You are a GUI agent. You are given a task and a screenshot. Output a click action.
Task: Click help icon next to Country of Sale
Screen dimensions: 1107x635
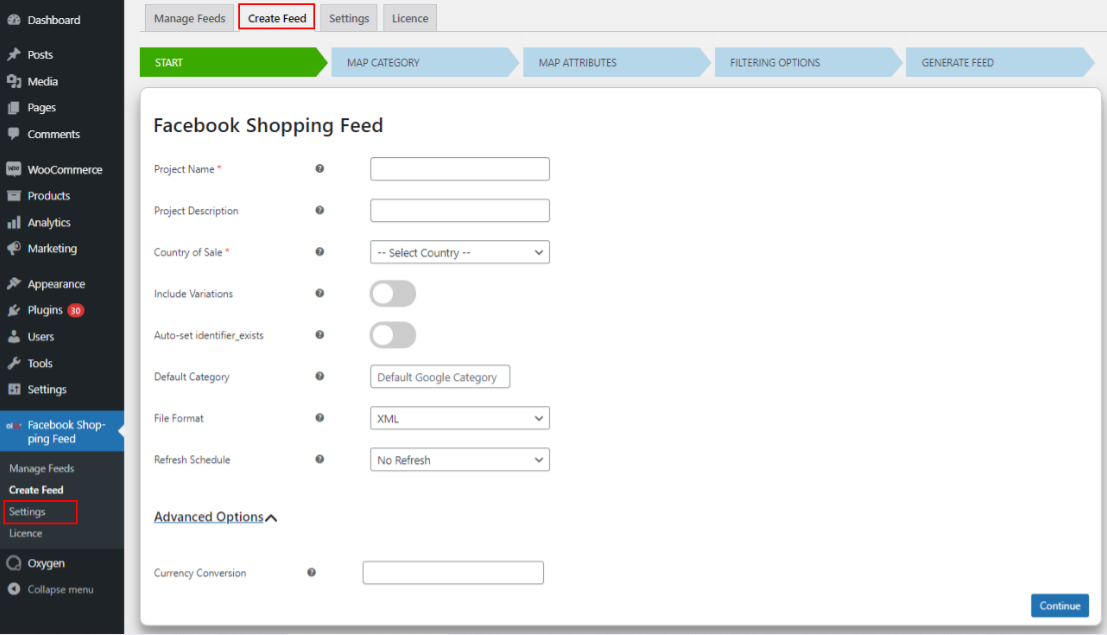click(320, 252)
